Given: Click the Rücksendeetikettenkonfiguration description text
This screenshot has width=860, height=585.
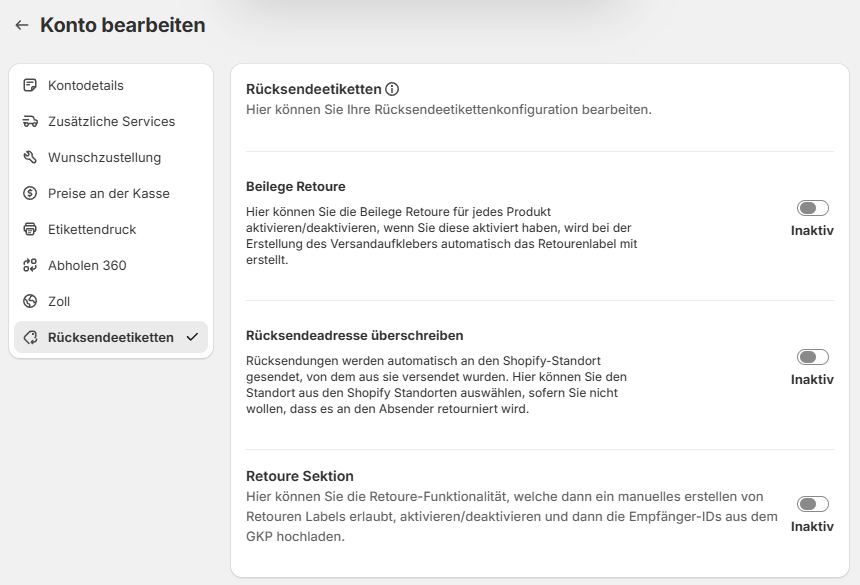Looking at the screenshot, I should (449, 110).
